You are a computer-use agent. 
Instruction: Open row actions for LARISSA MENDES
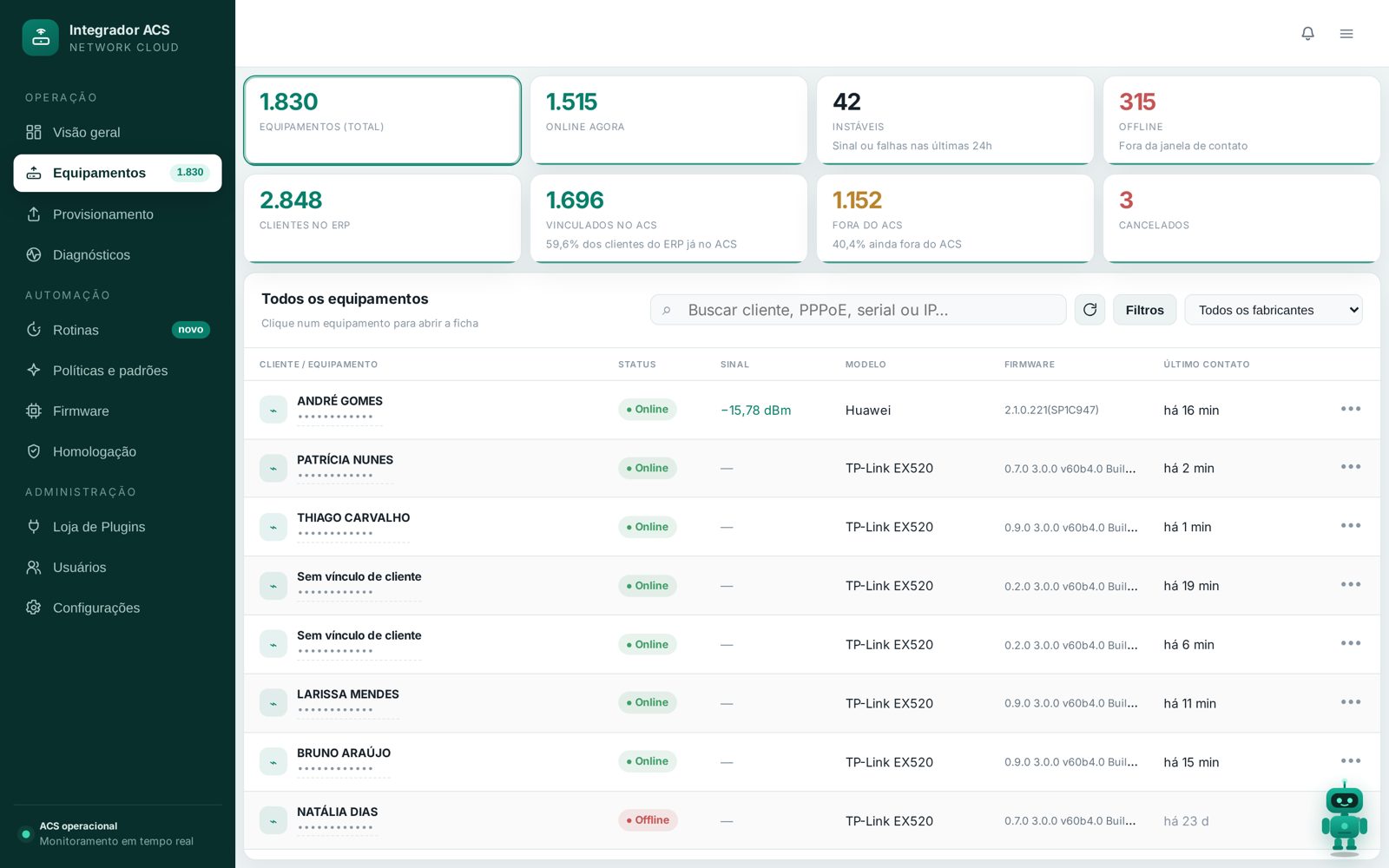[x=1351, y=702]
